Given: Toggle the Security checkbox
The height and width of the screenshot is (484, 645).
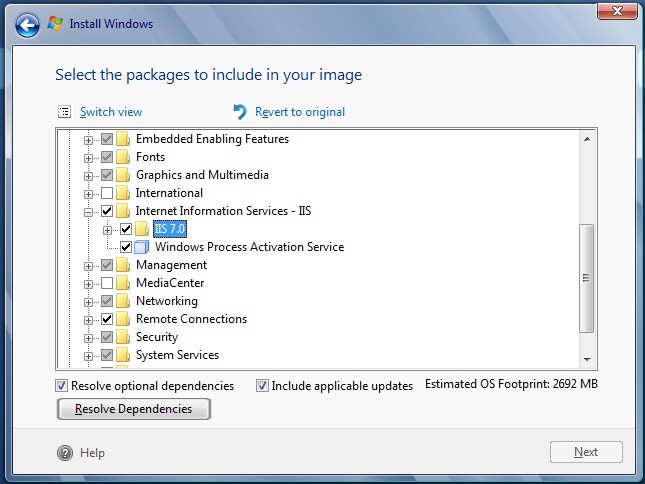Looking at the screenshot, I should pos(107,337).
